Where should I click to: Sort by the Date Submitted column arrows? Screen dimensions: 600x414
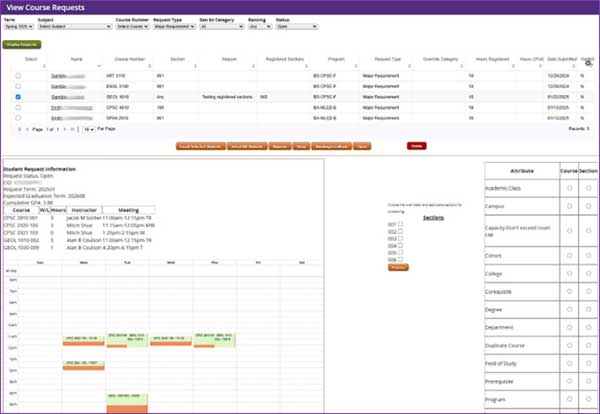coord(574,66)
